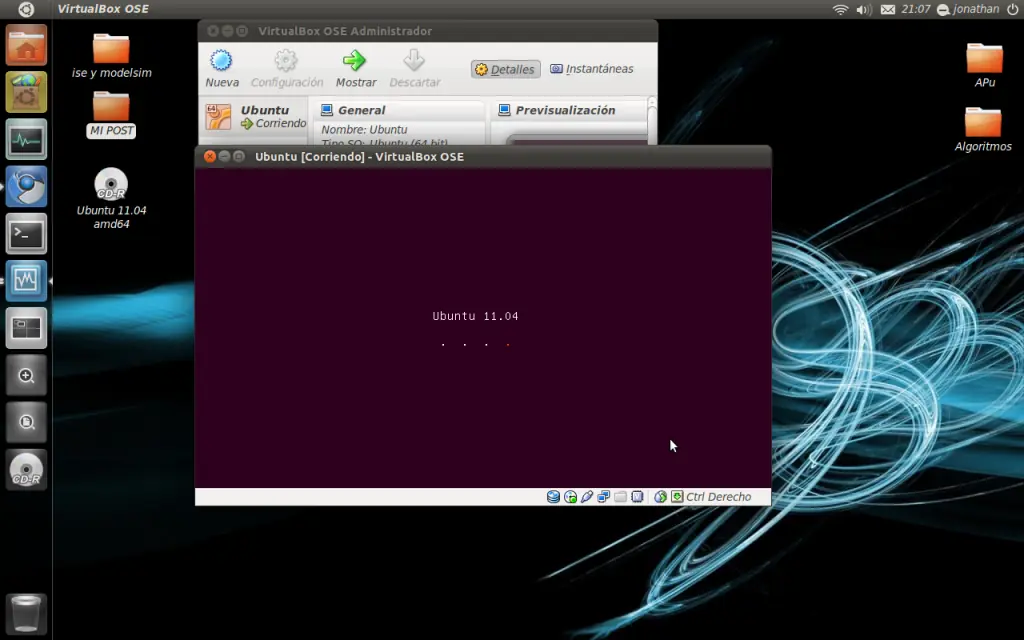This screenshot has width=1024, height=640.
Task: Select the MI POST desktop folder
Action: pyautogui.click(x=111, y=114)
